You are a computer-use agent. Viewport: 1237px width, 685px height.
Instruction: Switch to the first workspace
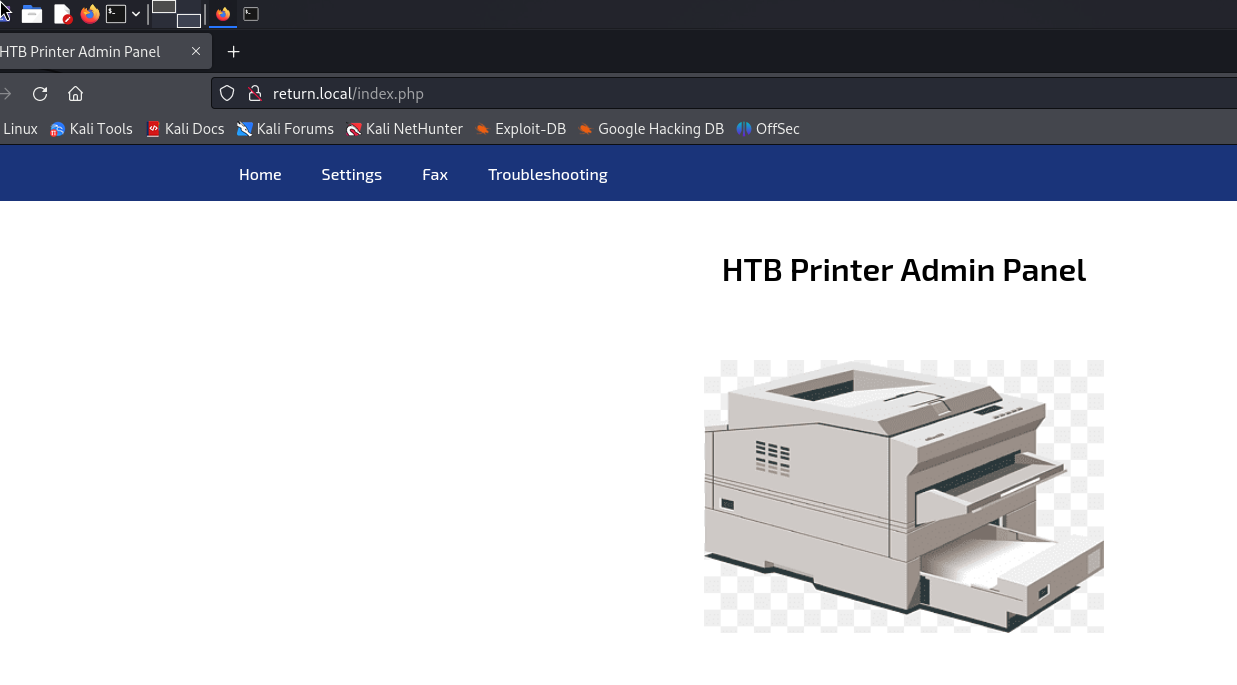[164, 7]
